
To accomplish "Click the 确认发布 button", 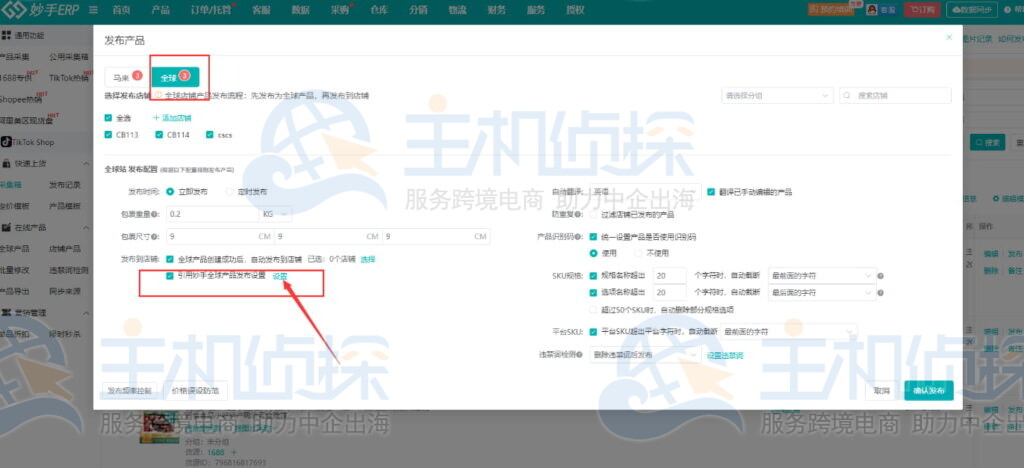I will click(929, 390).
